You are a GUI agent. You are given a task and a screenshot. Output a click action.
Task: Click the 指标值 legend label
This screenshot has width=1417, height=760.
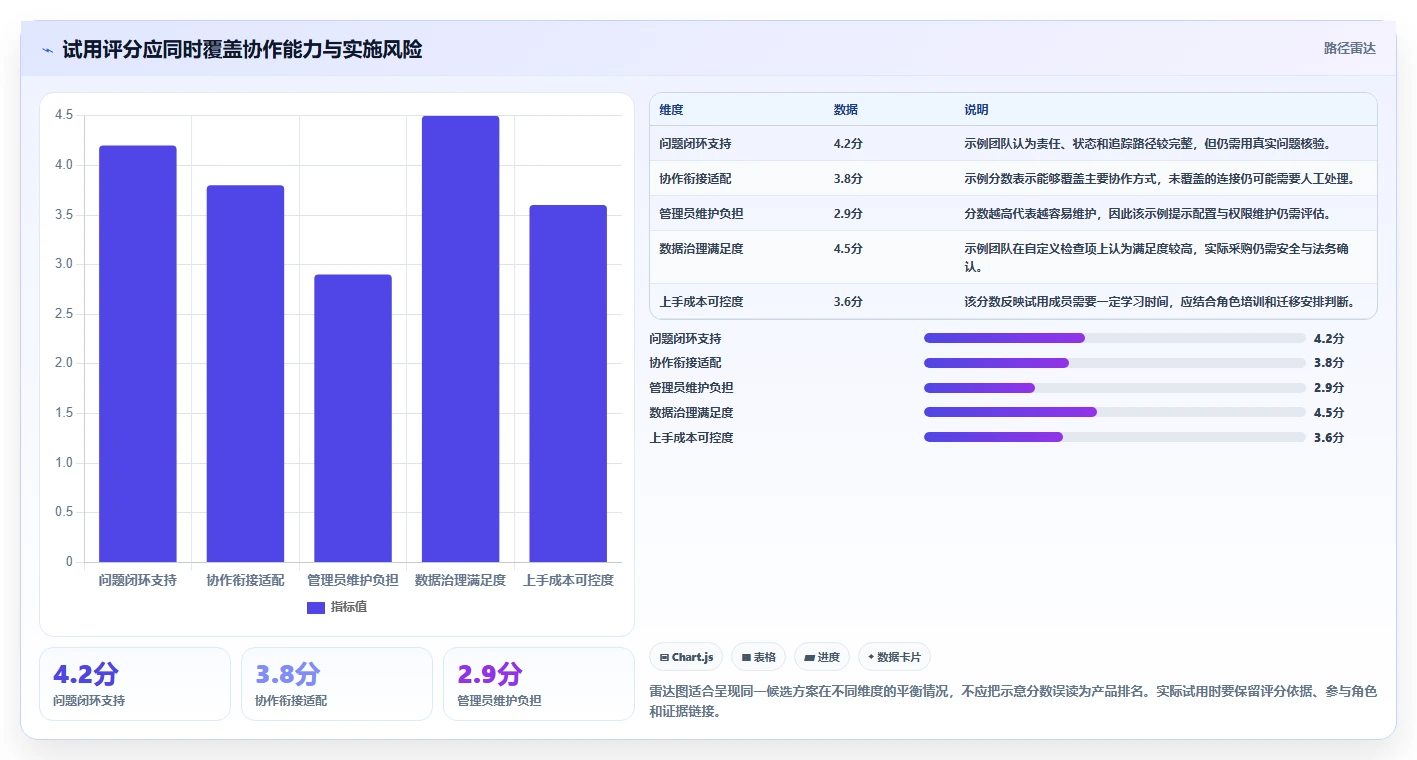[349, 607]
